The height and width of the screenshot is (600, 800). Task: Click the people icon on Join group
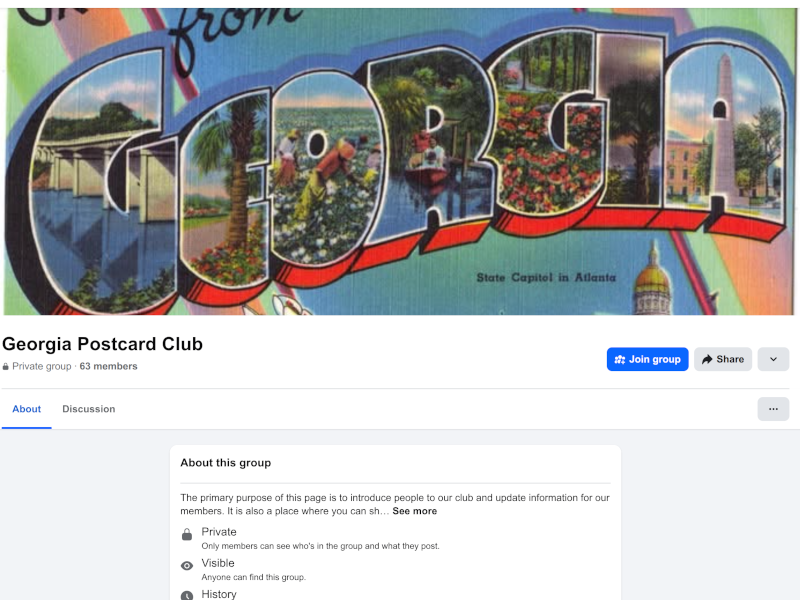[620, 360]
